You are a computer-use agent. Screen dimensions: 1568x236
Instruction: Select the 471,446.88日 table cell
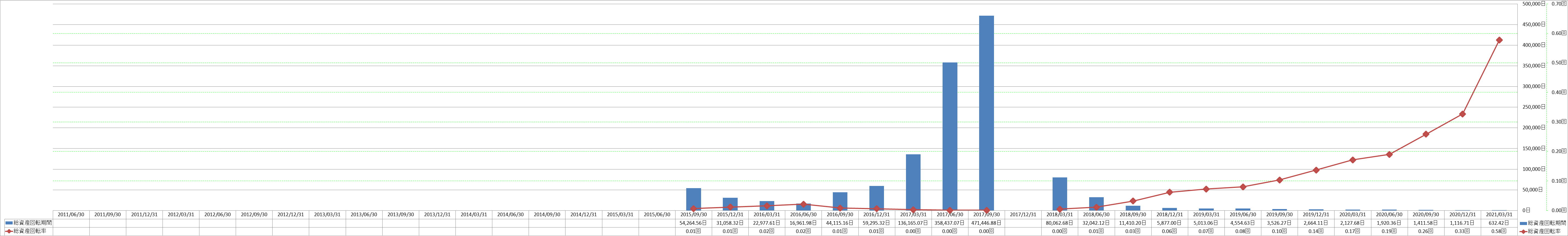pyautogui.click(x=986, y=223)
